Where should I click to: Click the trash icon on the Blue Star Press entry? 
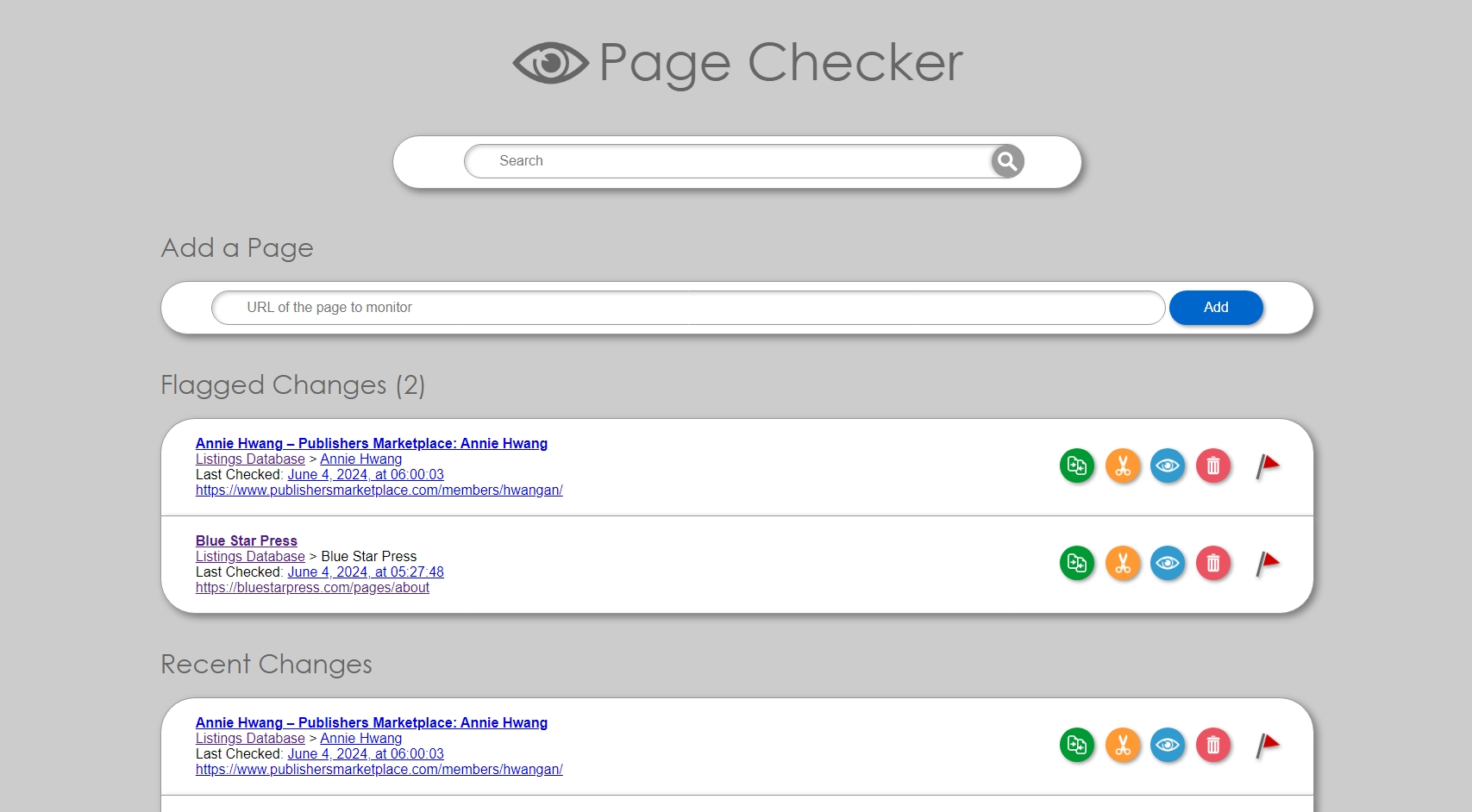click(x=1213, y=563)
